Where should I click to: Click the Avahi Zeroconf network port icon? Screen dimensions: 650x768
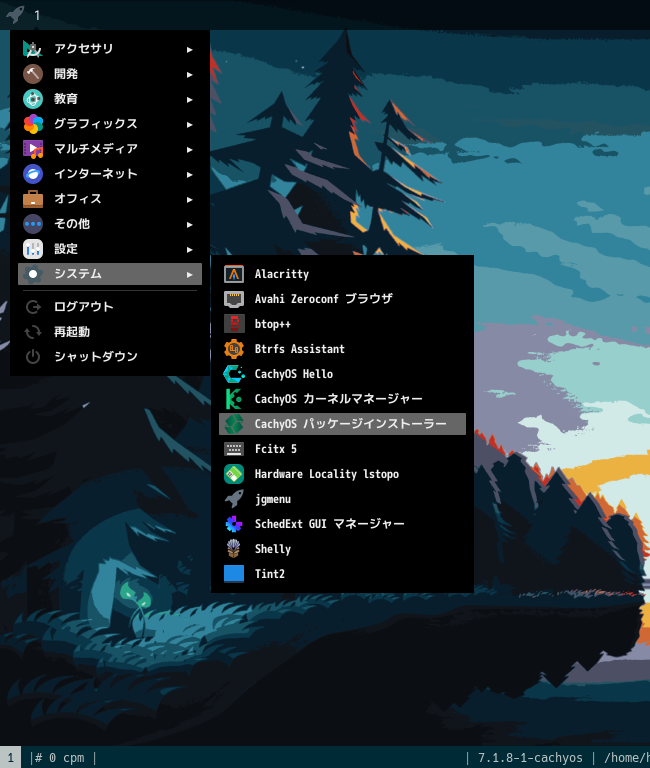click(234, 299)
